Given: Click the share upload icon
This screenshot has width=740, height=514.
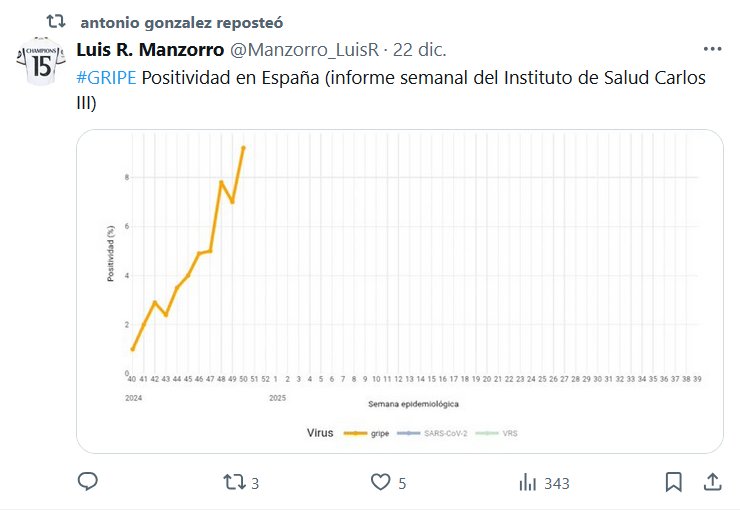Looking at the screenshot, I should click(712, 483).
